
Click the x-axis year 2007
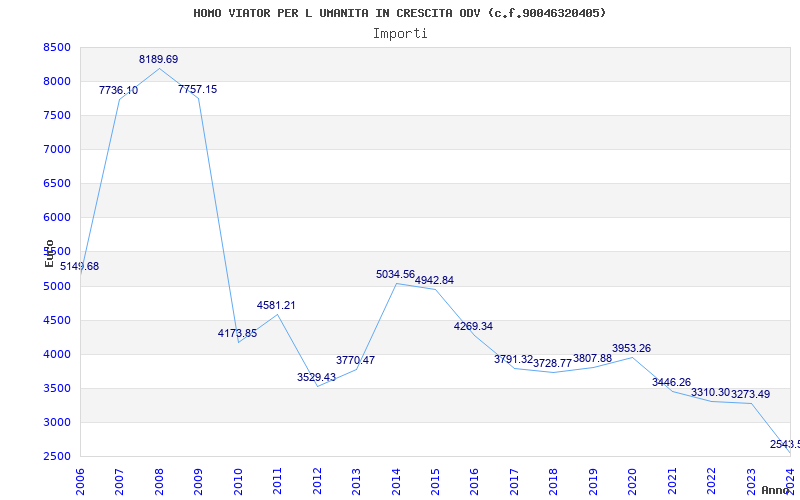119,482
